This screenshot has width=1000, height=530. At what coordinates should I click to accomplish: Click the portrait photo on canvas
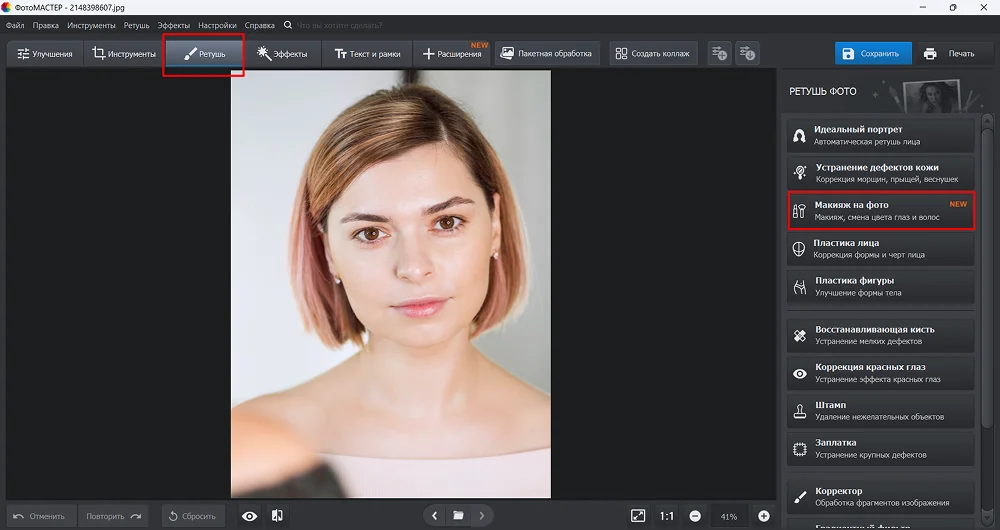coord(390,284)
